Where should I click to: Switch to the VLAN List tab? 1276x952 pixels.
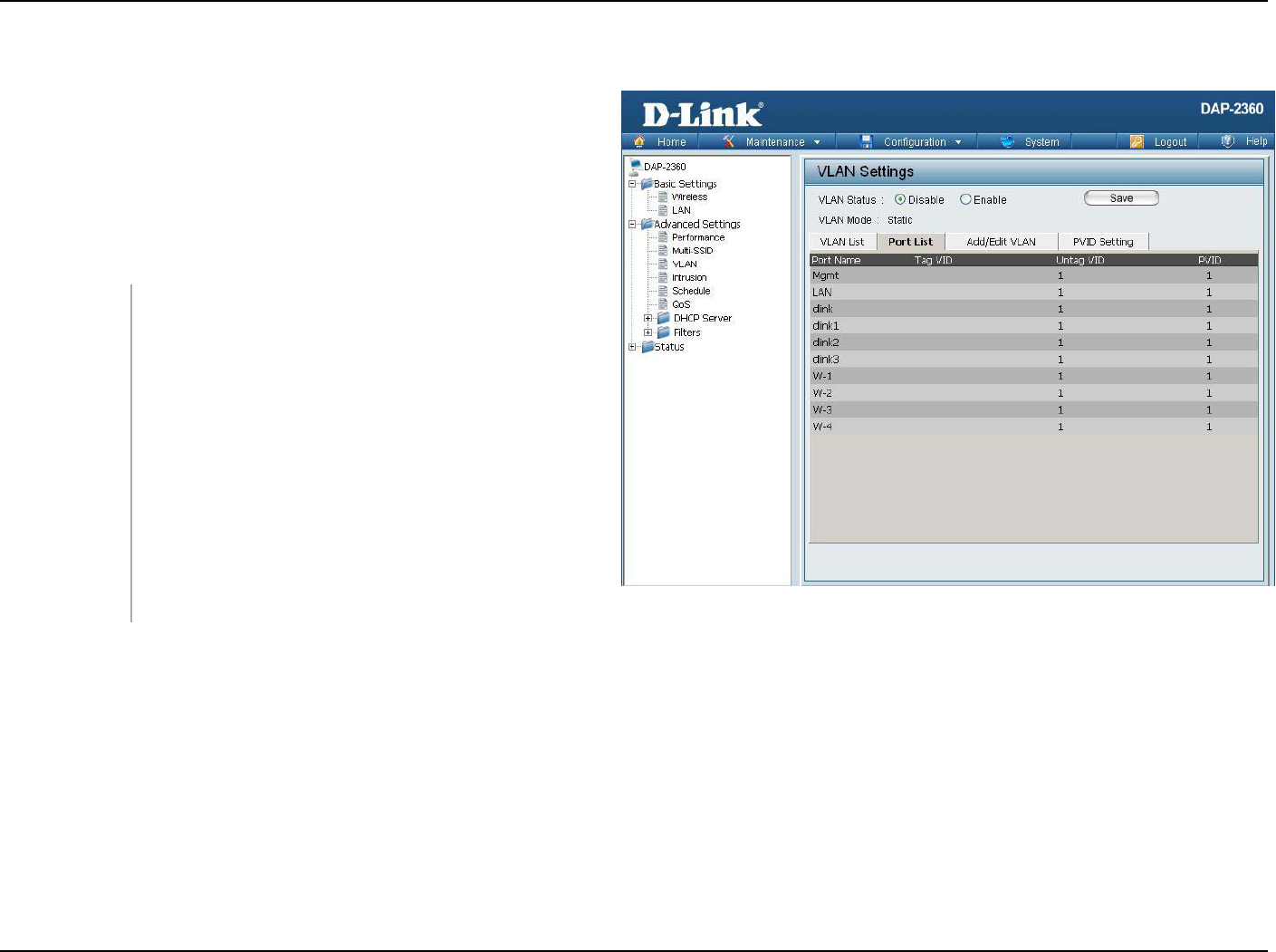tap(842, 242)
